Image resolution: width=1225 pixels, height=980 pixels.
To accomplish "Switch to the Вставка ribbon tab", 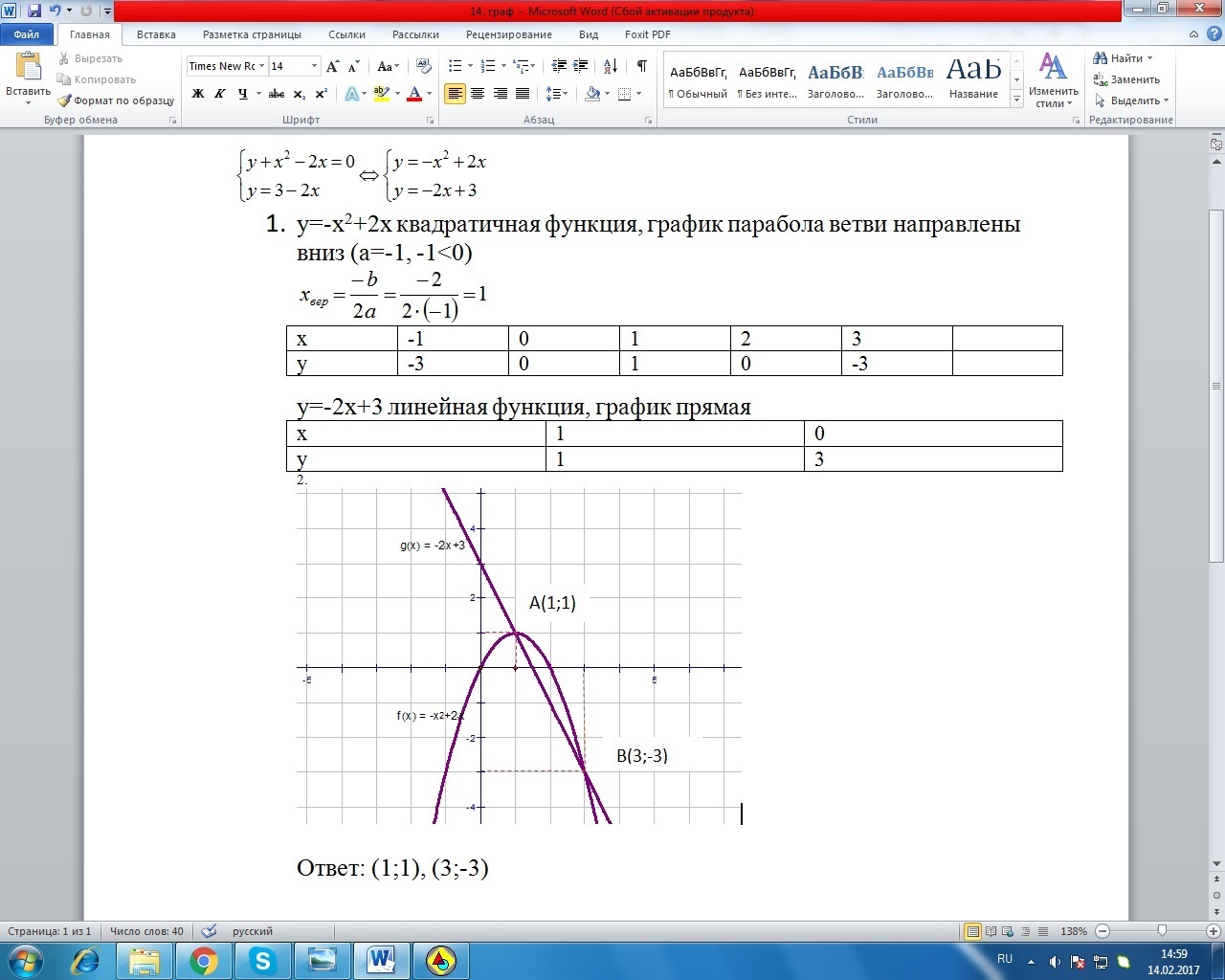I will (x=156, y=34).
